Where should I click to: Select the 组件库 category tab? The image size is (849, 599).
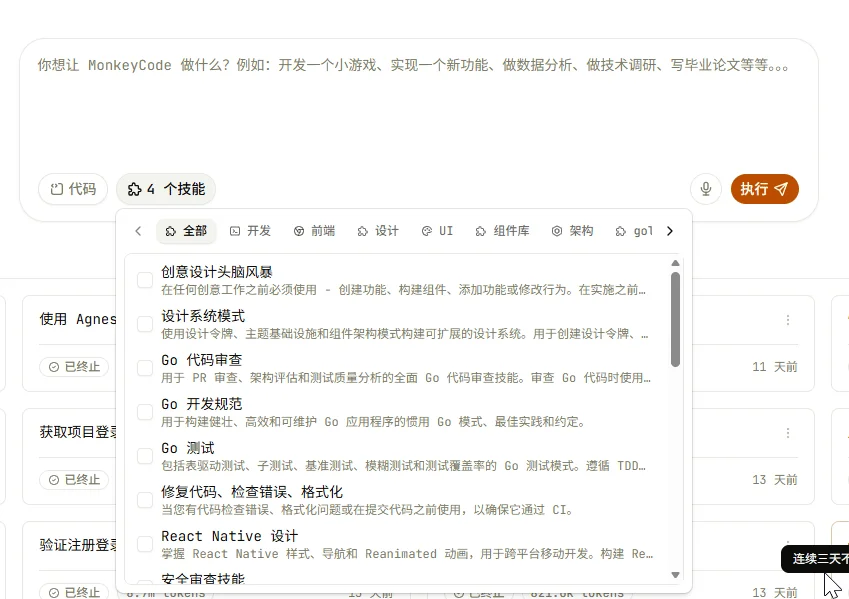click(502, 231)
